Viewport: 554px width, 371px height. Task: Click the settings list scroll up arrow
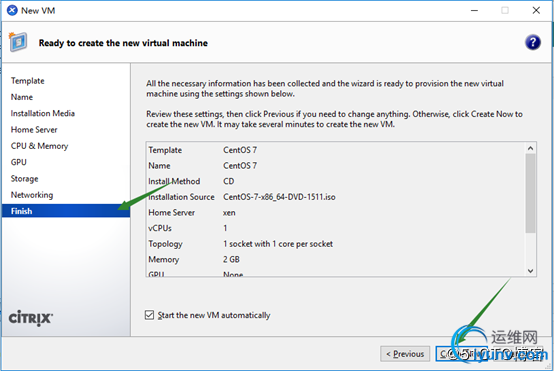click(x=530, y=148)
